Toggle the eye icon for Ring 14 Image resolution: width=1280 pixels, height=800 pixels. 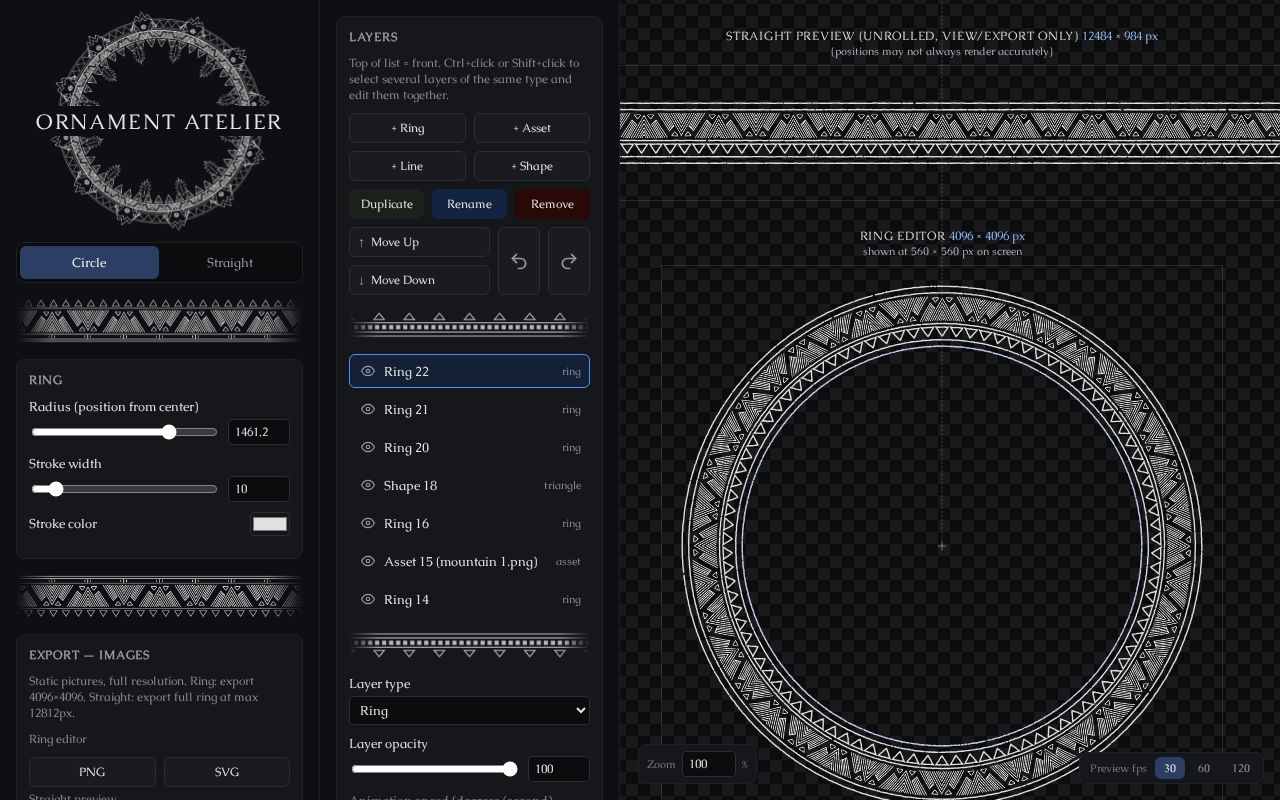368,599
